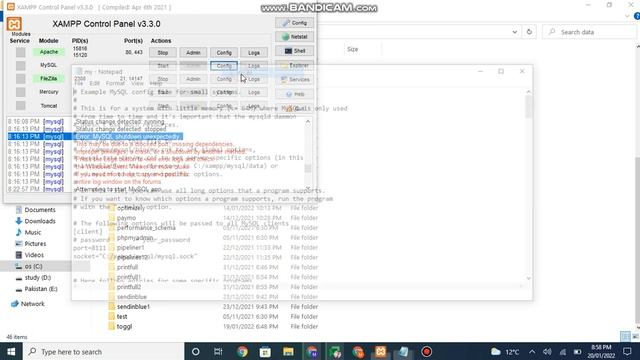Image resolution: width=640 pixels, height=360 pixels.
Task: Toggle Apache service checkbox
Action: (20, 52)
